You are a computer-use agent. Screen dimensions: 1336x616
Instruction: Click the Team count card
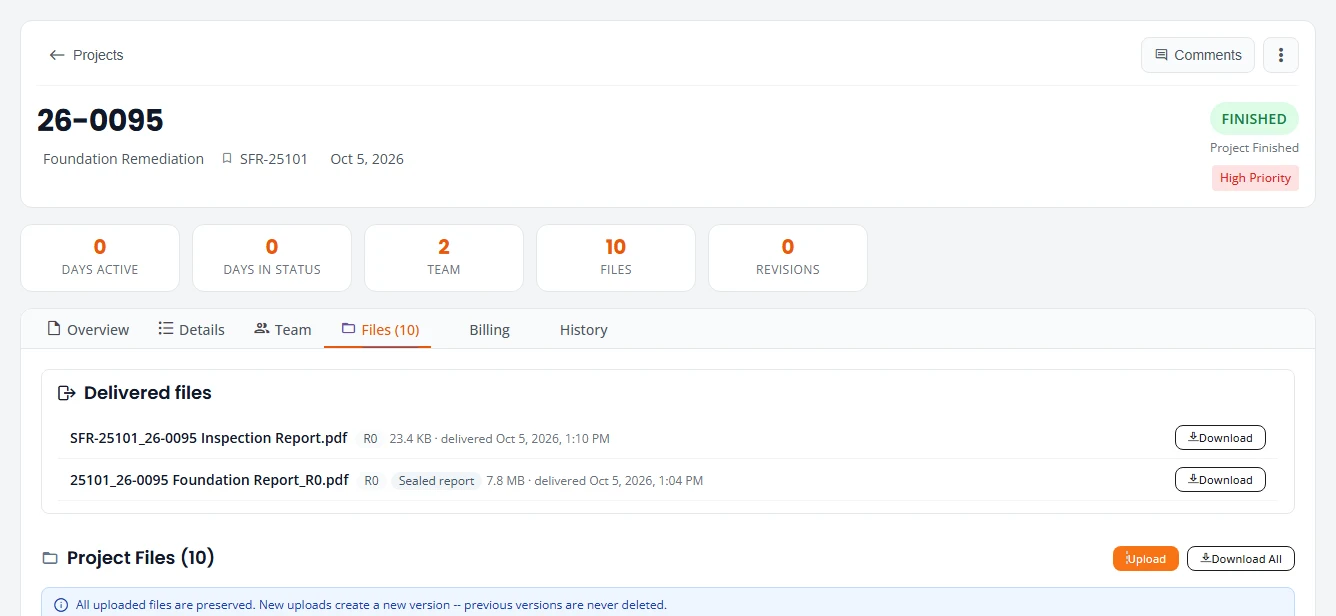(444, 258)
